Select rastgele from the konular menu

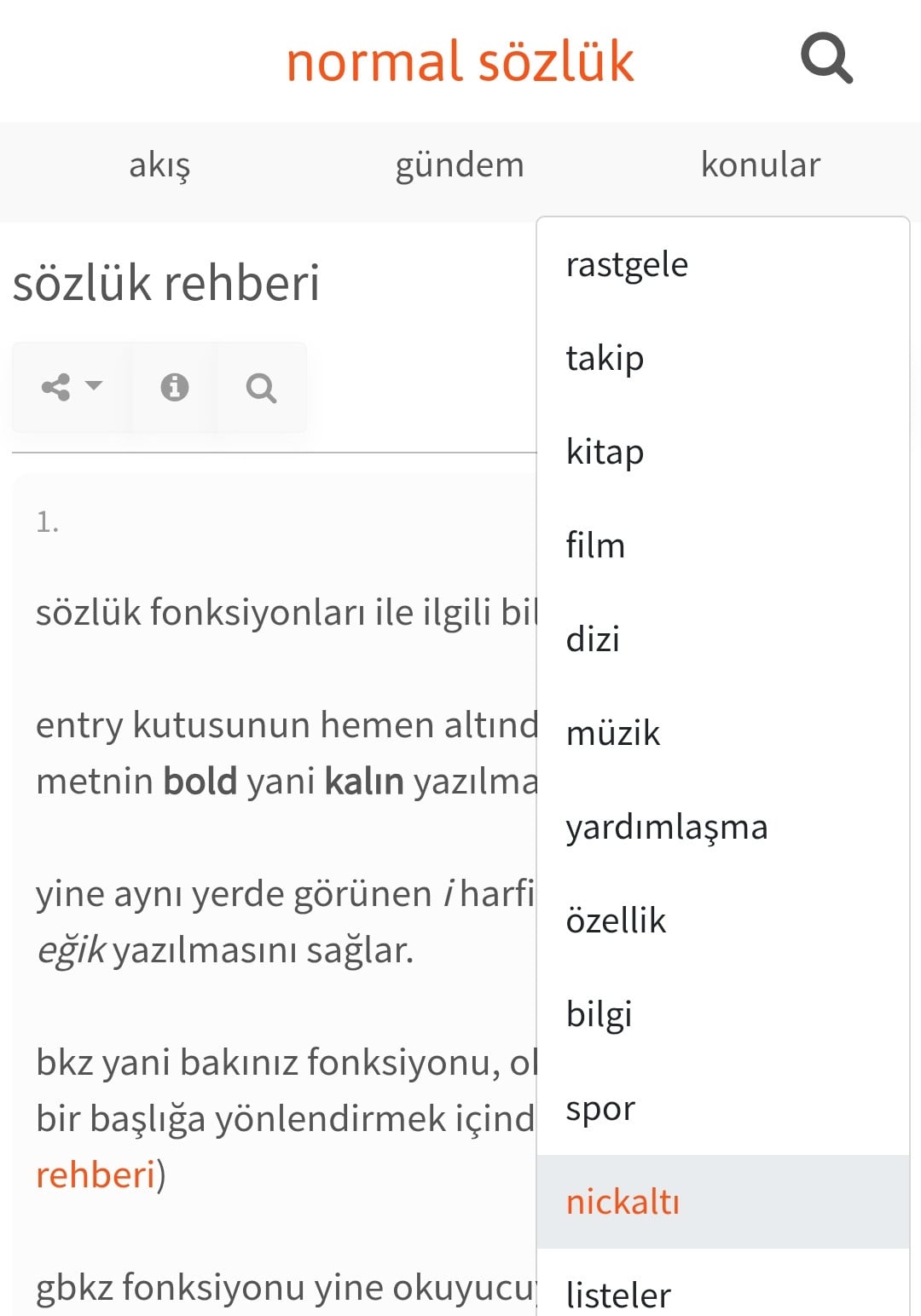723,264
